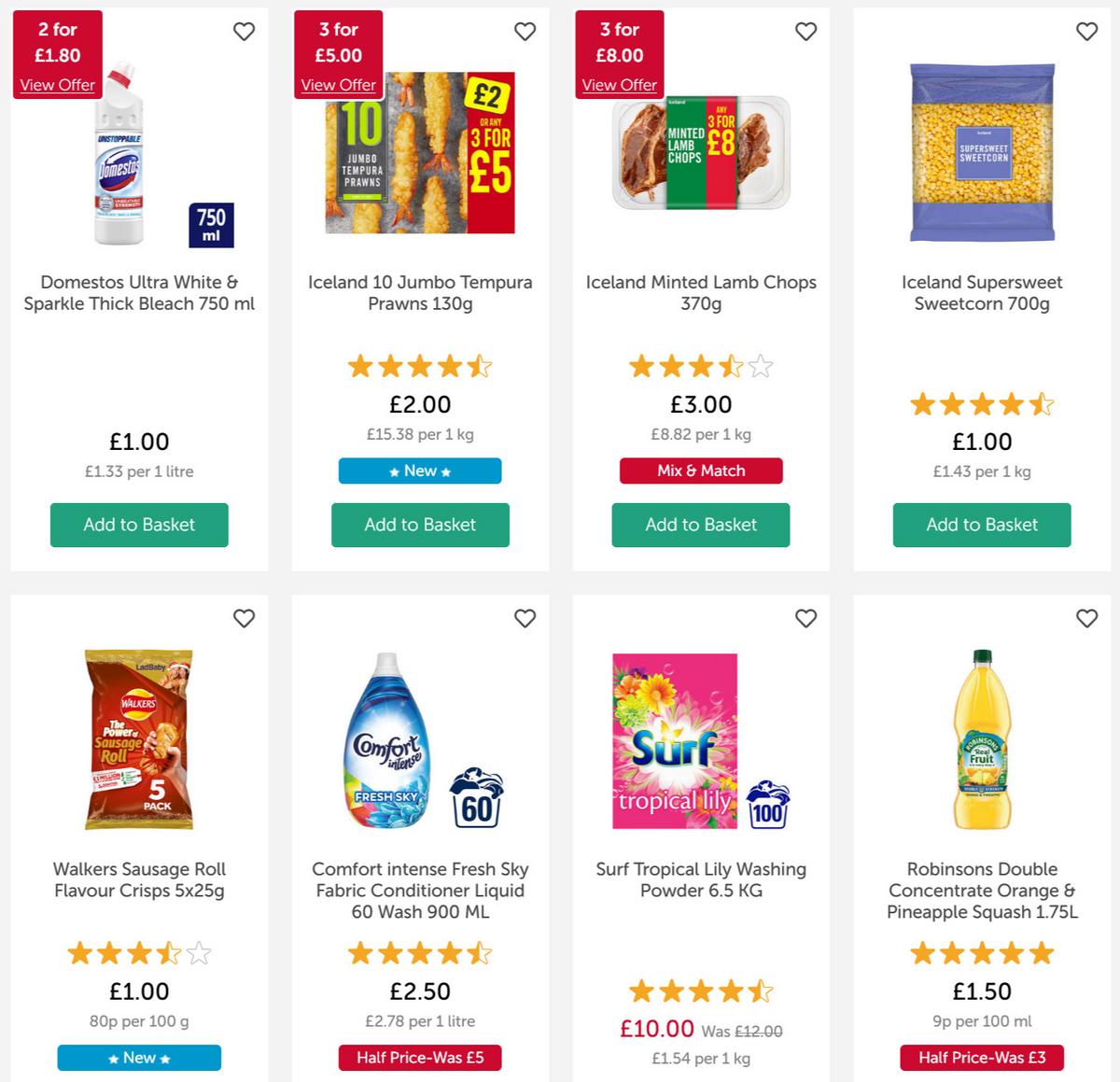Favourite the Robinsons Orange & Pineapple Squash
Viewport: 1120px width, 1082px height.
[x=1086, y=618]
